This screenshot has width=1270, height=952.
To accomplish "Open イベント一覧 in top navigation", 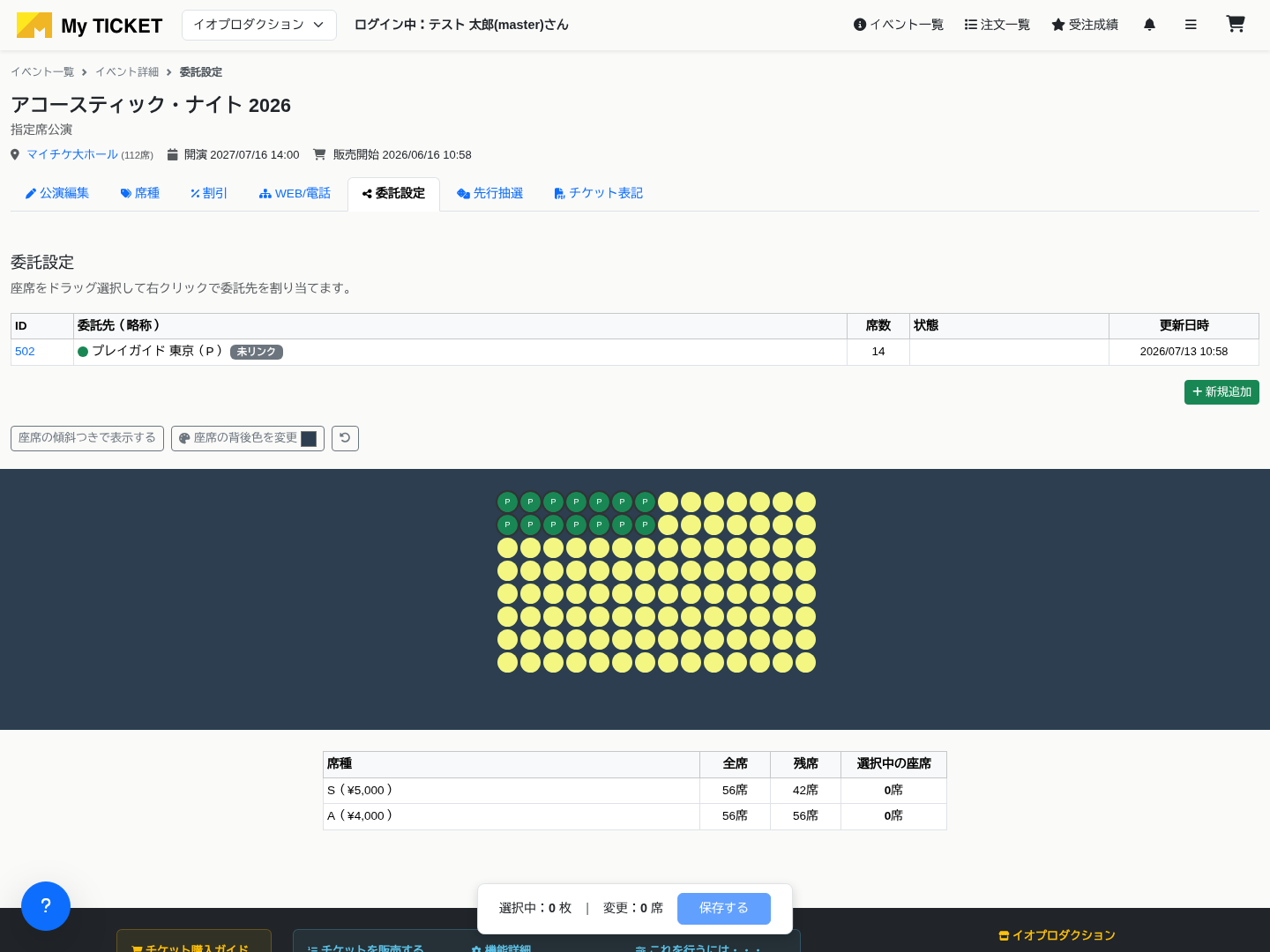I will click(899, 25).
